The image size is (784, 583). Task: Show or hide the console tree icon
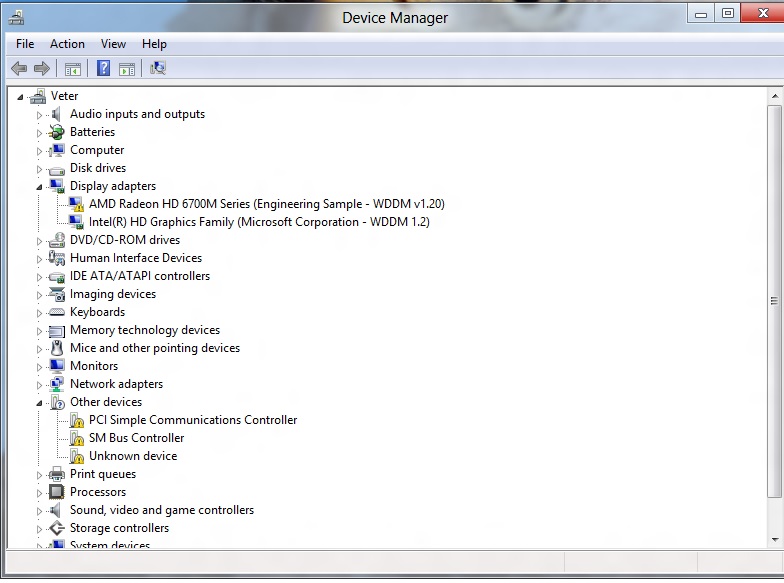(x=73, y=68)
